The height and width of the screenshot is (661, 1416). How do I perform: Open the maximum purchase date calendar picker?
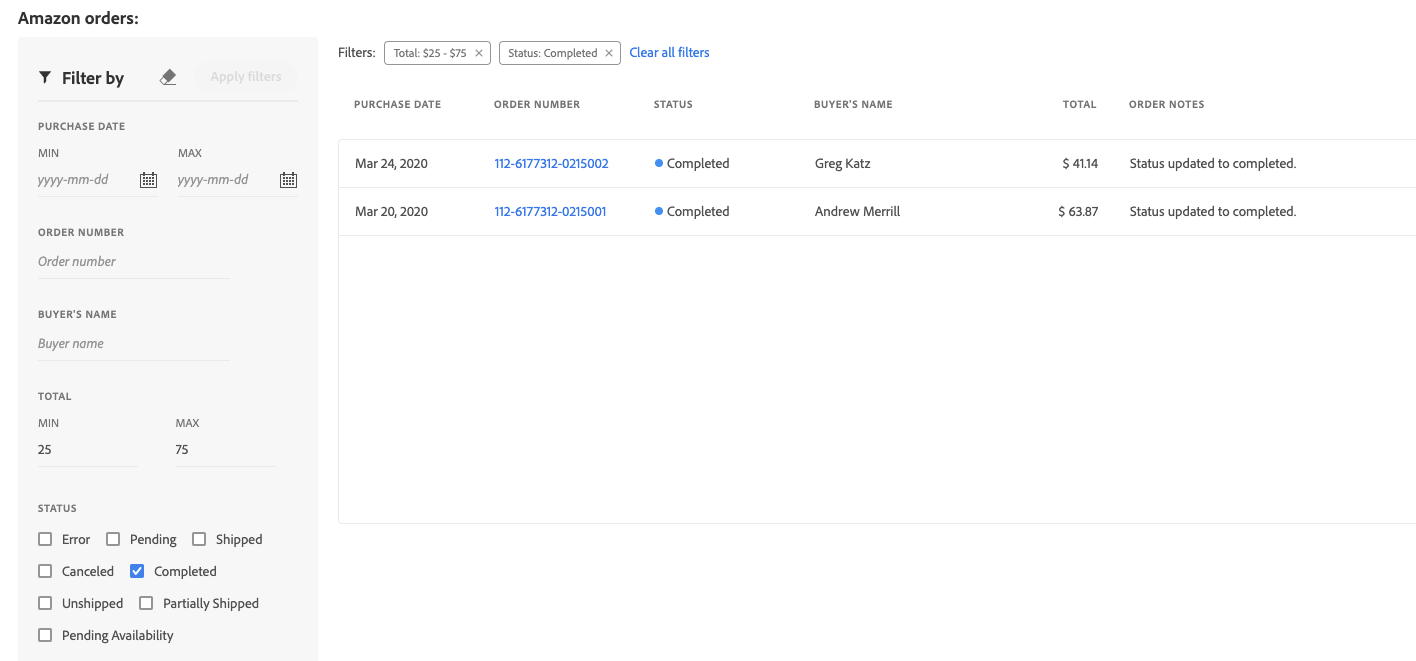pyautogui.click(x=288, y=180)
